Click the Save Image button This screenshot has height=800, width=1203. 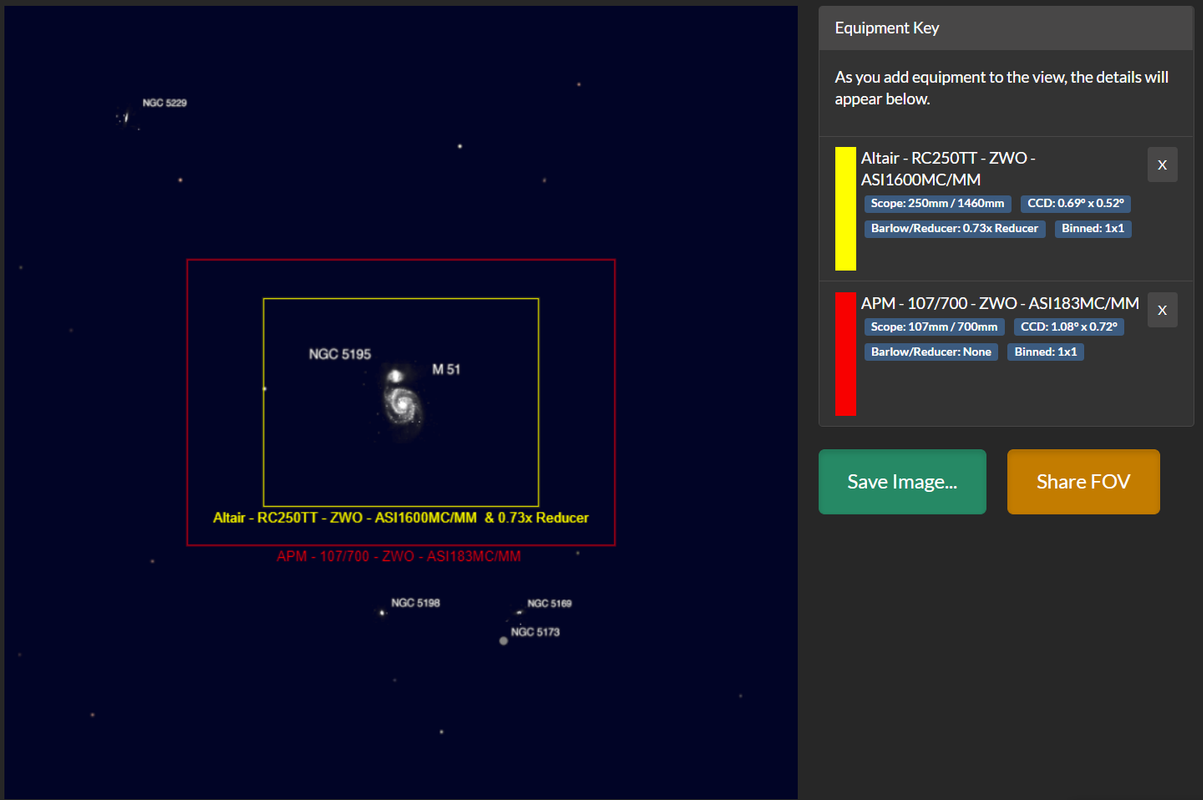coord(902,482)
